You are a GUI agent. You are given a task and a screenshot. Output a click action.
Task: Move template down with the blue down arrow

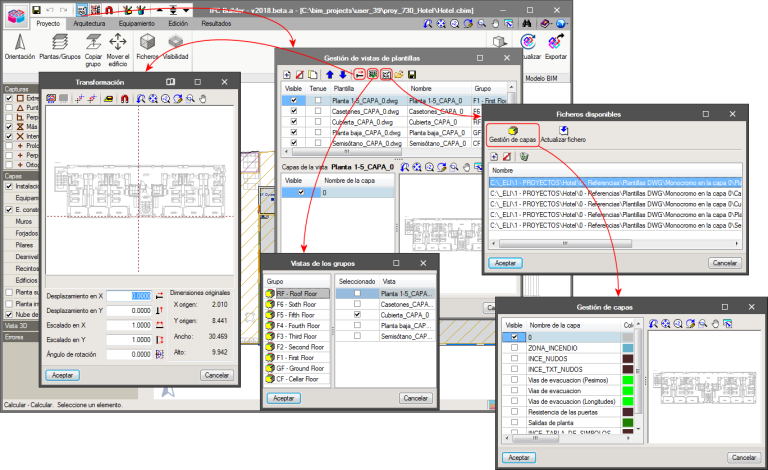[342, 74]
